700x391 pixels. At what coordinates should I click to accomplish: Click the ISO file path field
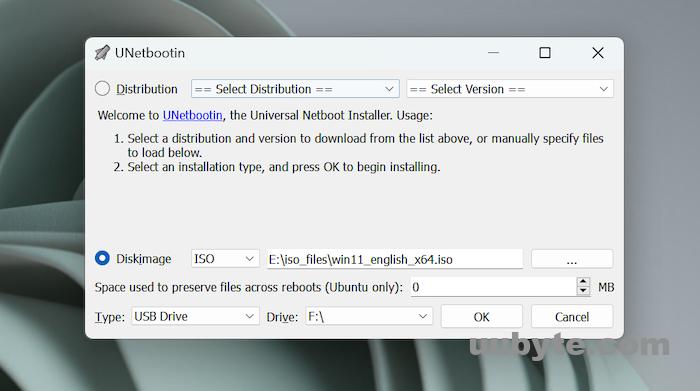395,259
